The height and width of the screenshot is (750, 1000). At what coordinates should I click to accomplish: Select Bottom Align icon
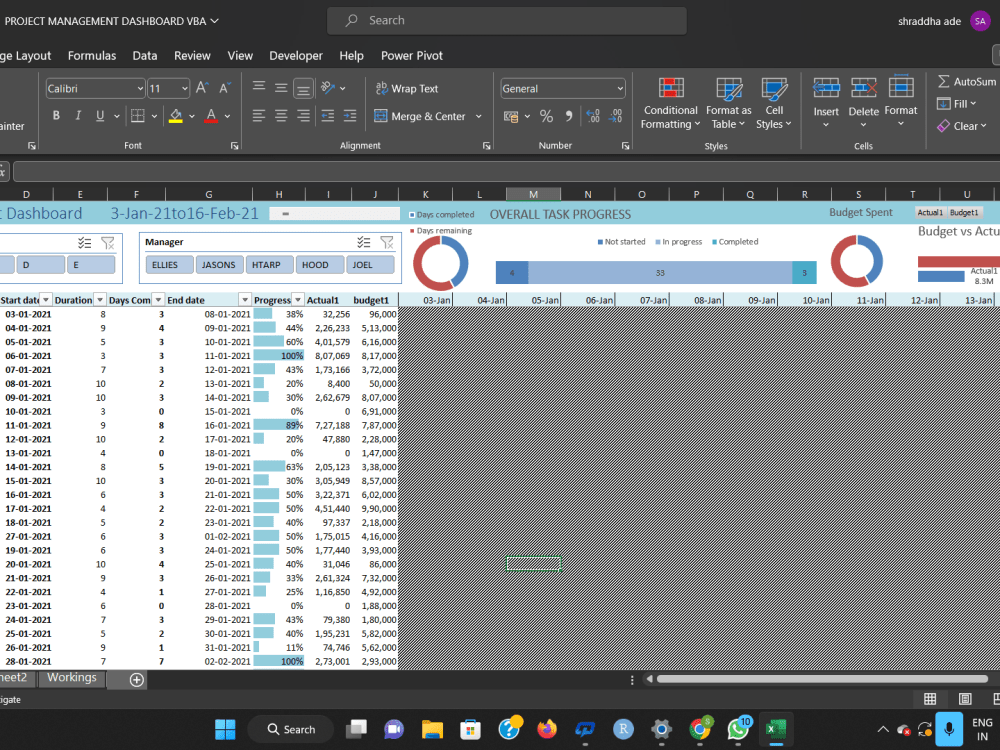[303, 88]
